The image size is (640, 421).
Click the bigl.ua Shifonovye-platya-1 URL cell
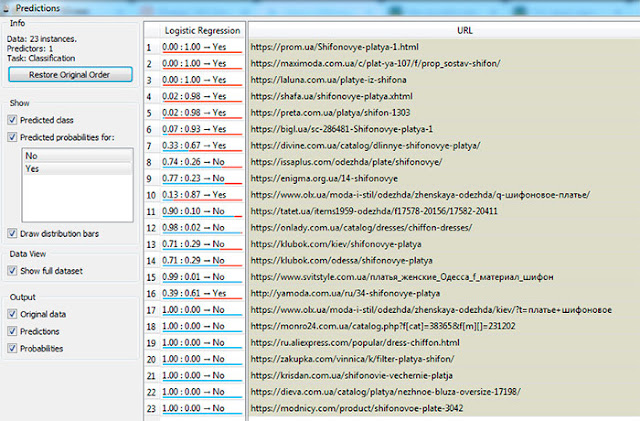coord(444,129)
